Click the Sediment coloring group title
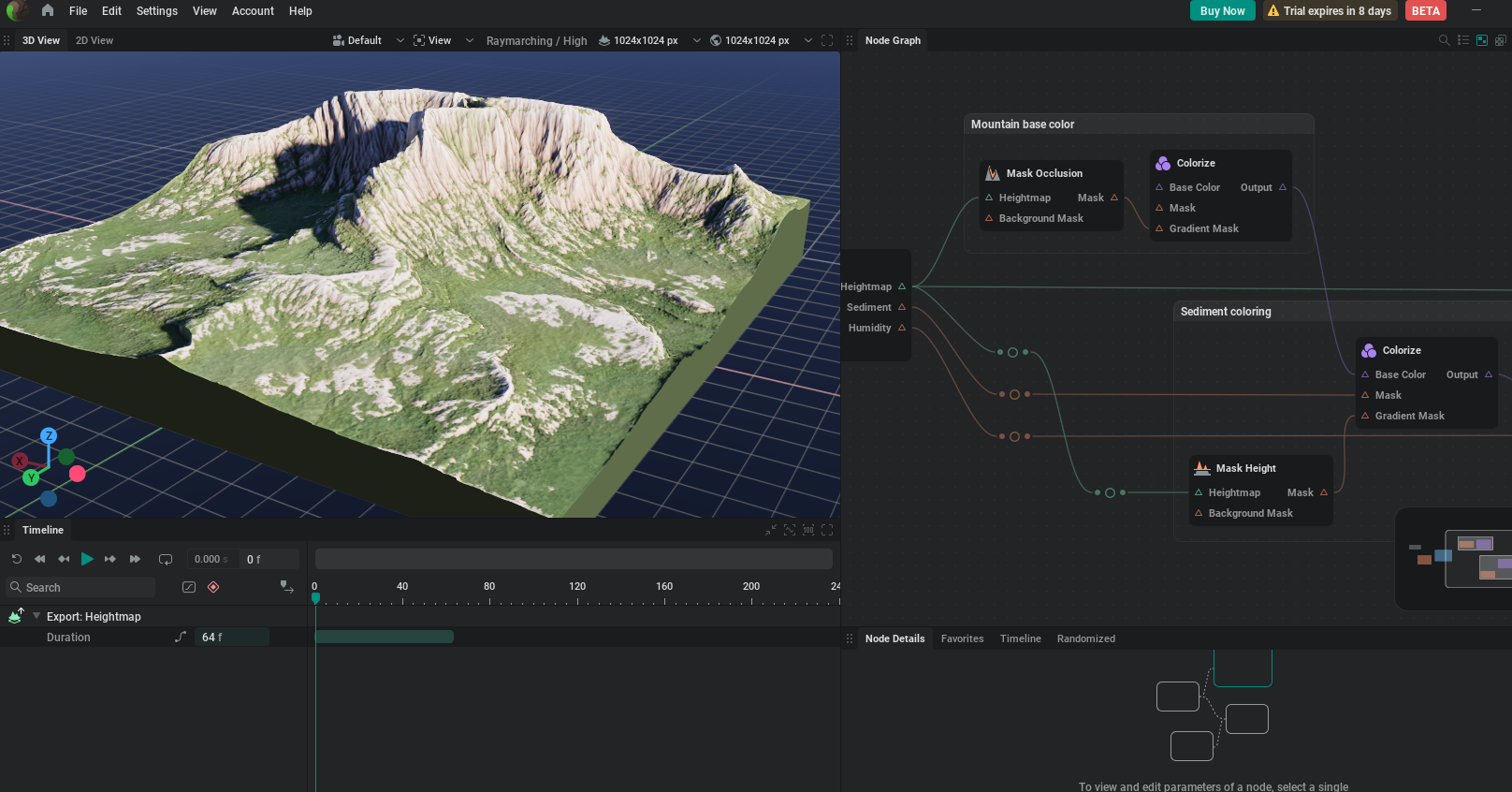1512x792 pixels. [x=1226, y=312]
